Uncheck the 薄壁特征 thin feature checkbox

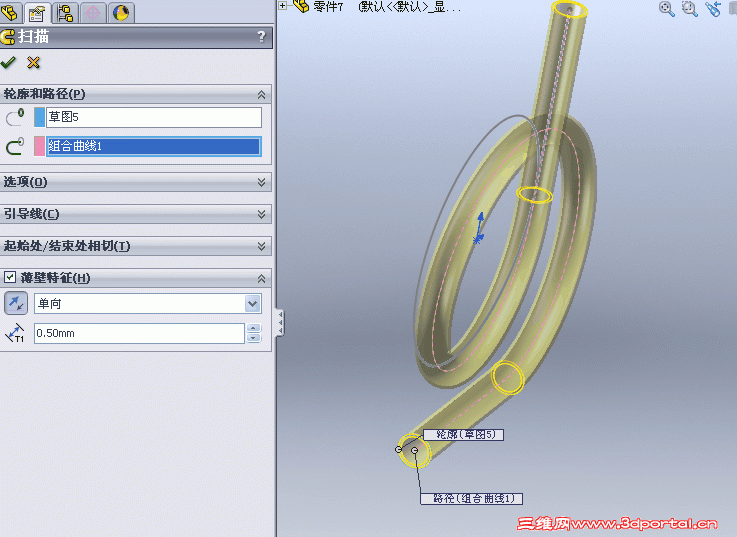(10, 277)
